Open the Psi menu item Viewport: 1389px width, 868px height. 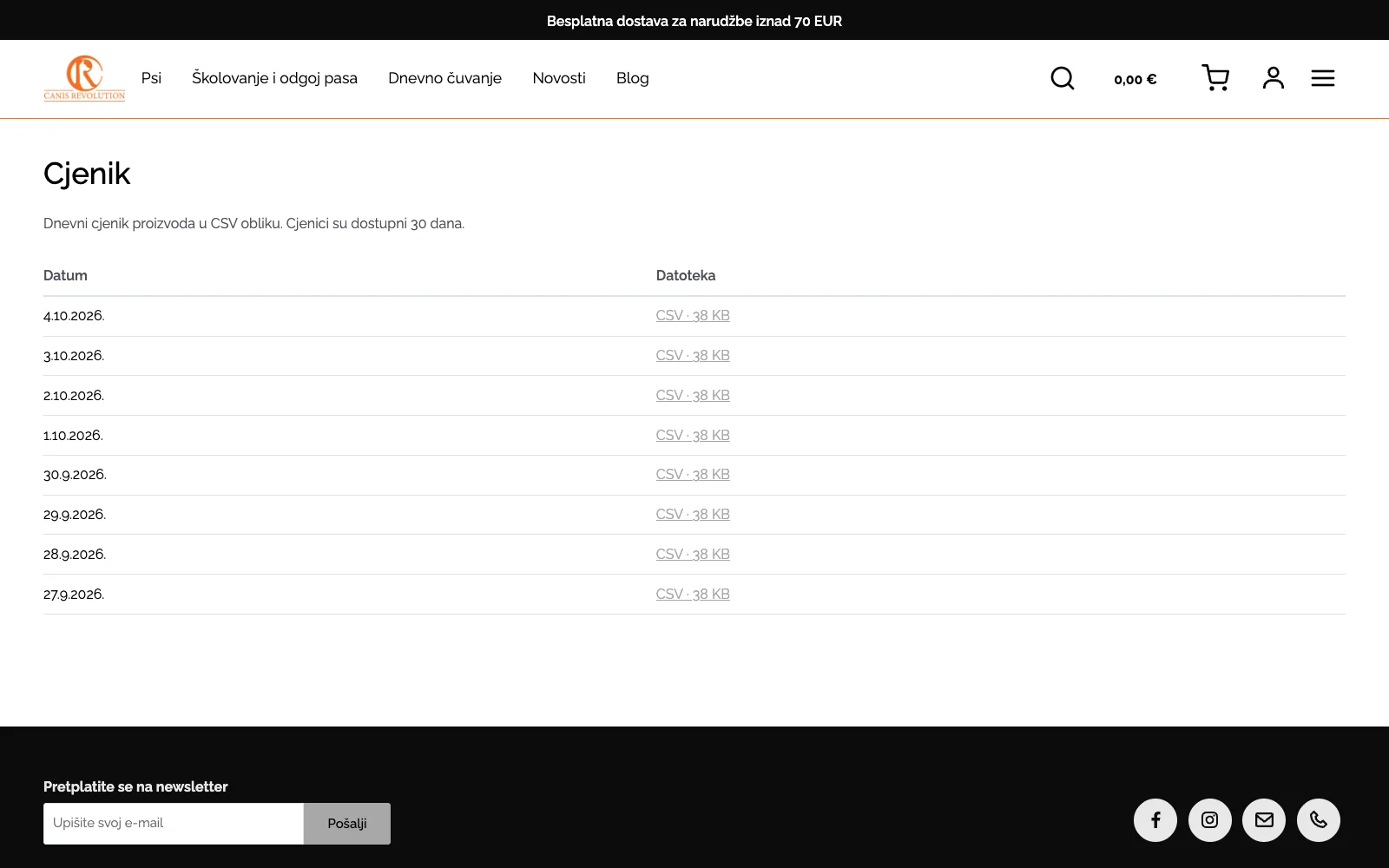(x=151, y=78)
